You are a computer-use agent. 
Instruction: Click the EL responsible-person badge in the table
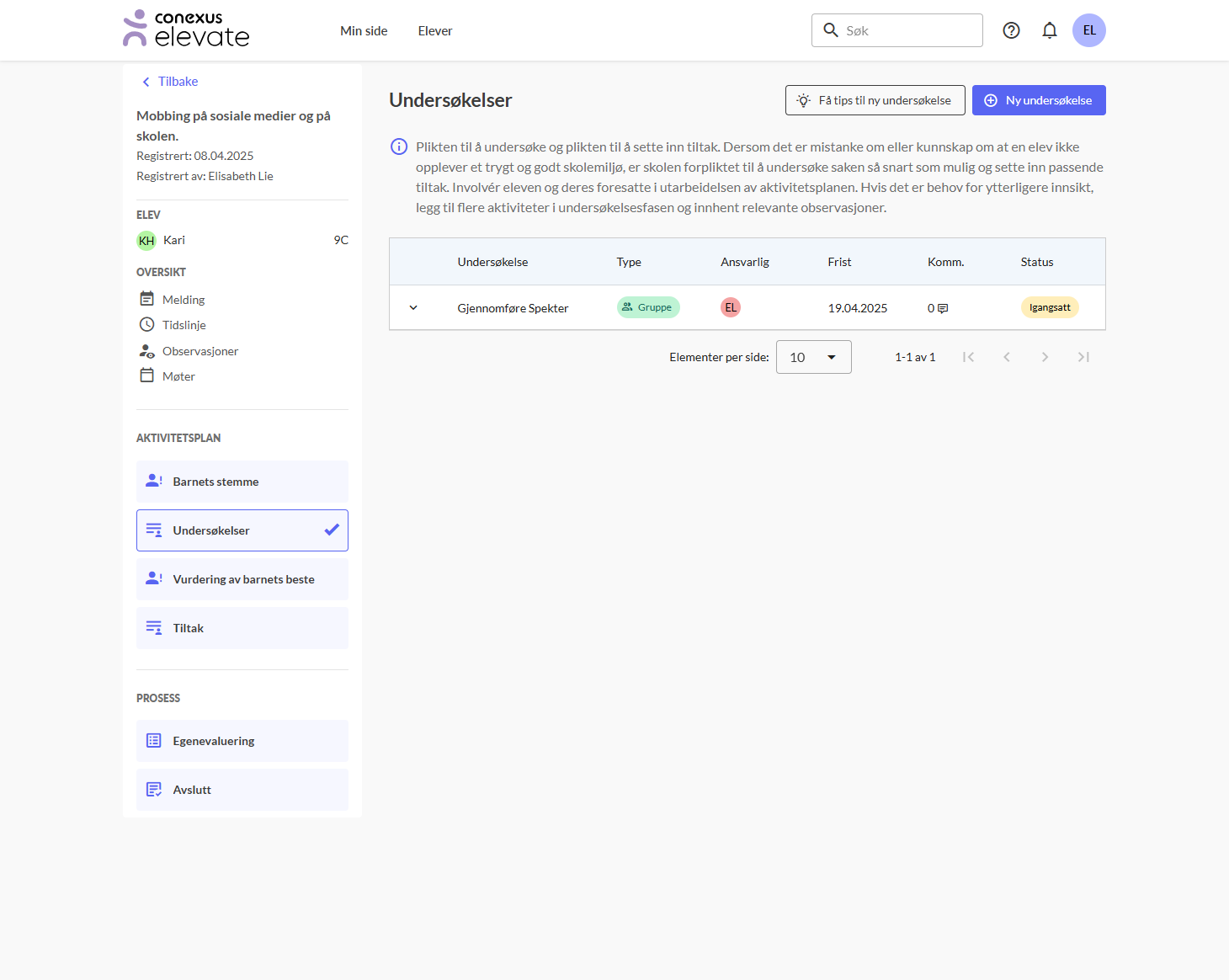[x=730, y=307]
